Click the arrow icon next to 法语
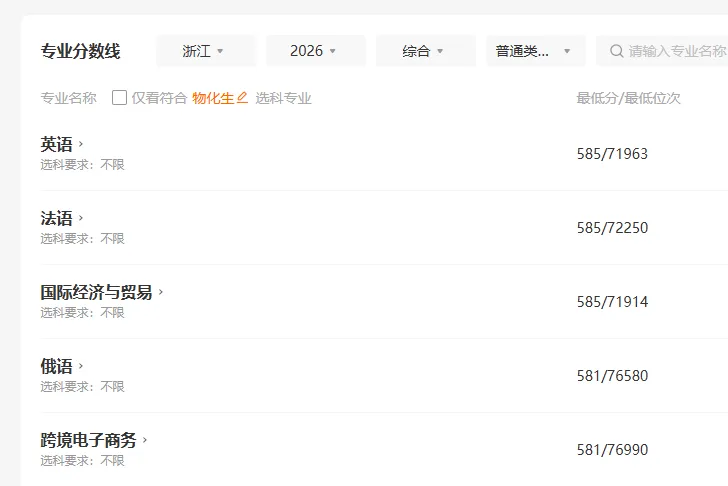The width and height of the screenshot is (728, 486). [81, 218]
